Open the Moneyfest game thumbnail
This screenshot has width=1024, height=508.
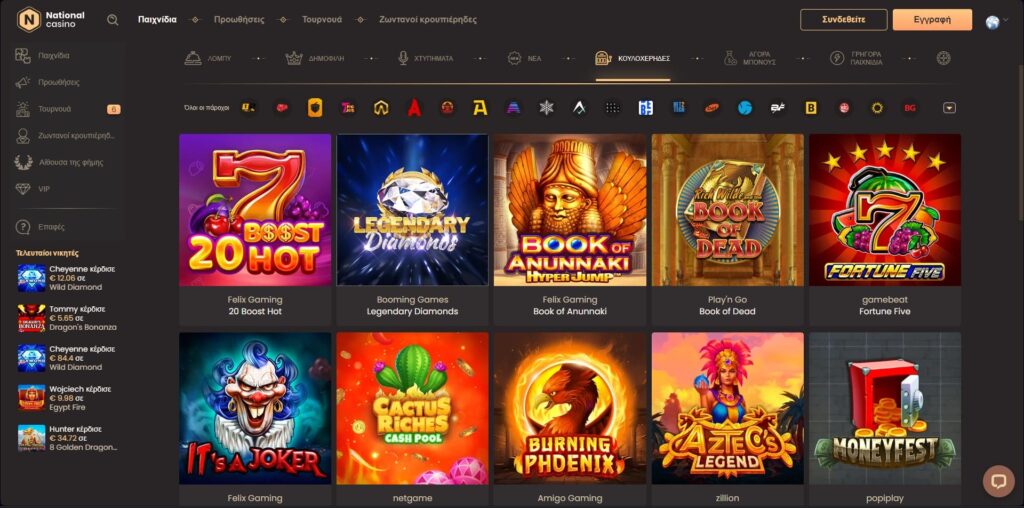885,408
